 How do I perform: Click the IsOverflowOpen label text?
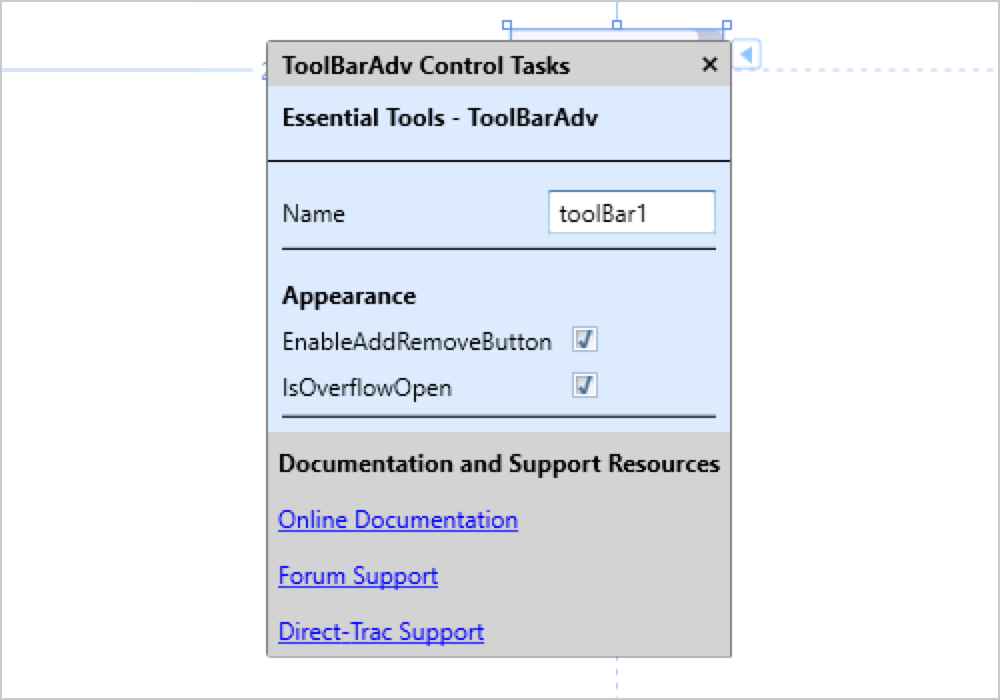point(367,388)
